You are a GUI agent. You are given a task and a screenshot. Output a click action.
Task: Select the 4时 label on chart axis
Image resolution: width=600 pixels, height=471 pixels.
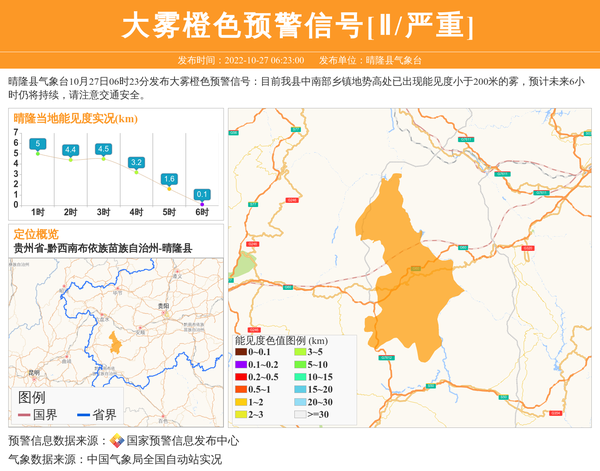click(x=136, y=212)
